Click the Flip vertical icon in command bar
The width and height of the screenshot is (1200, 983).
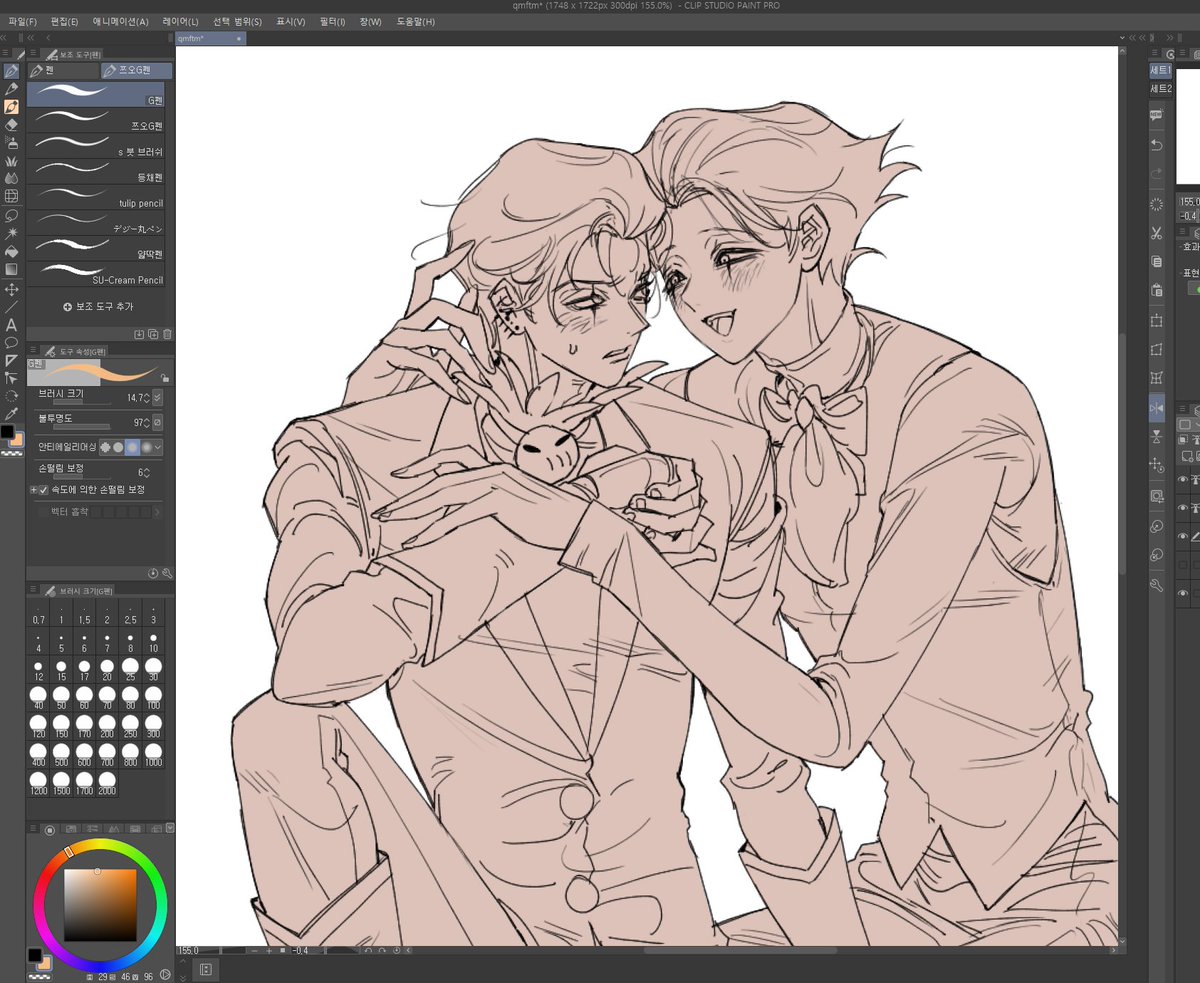tap(1157, 436)
